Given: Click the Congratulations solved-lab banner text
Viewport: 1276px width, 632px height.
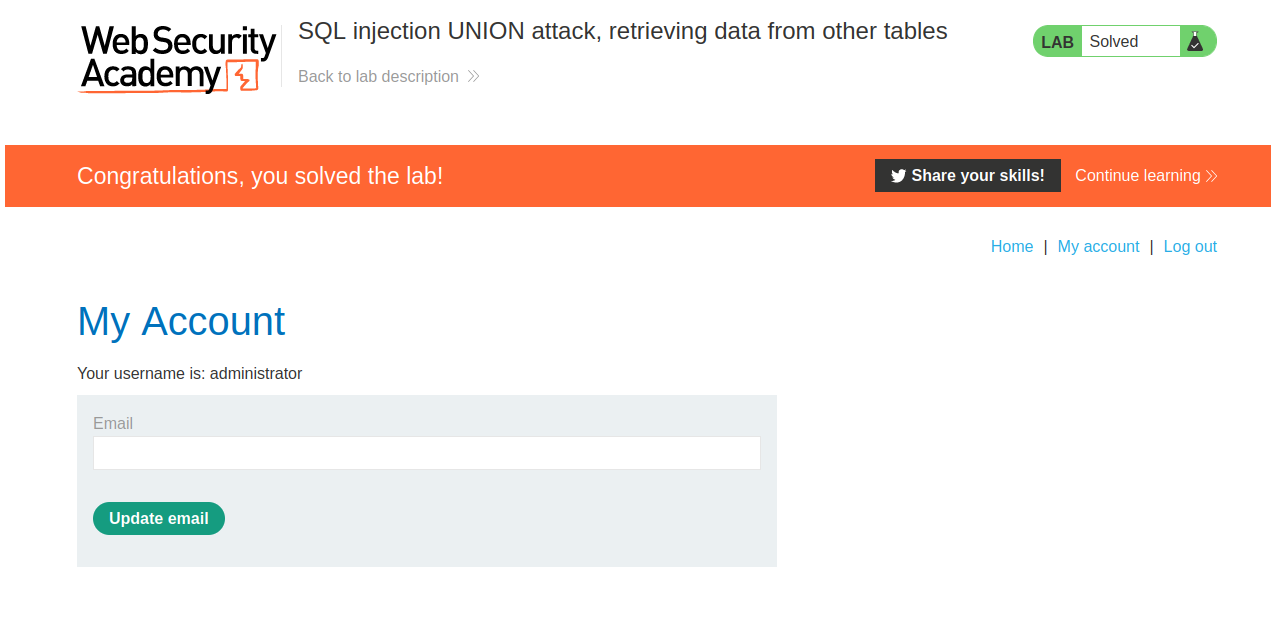Looking at the screenshot, I should point(260,176).
